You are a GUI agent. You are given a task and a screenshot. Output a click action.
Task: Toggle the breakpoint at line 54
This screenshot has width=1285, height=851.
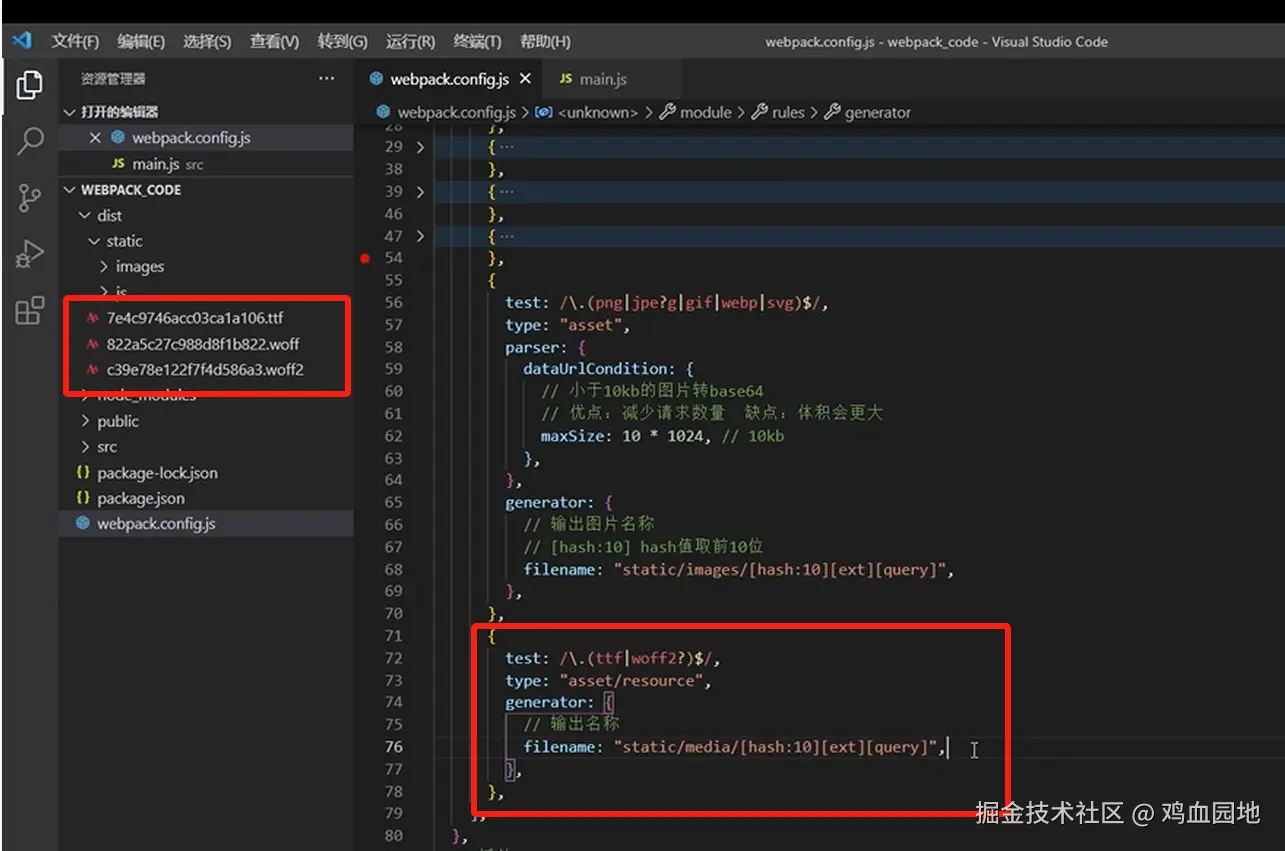[365, 258]
